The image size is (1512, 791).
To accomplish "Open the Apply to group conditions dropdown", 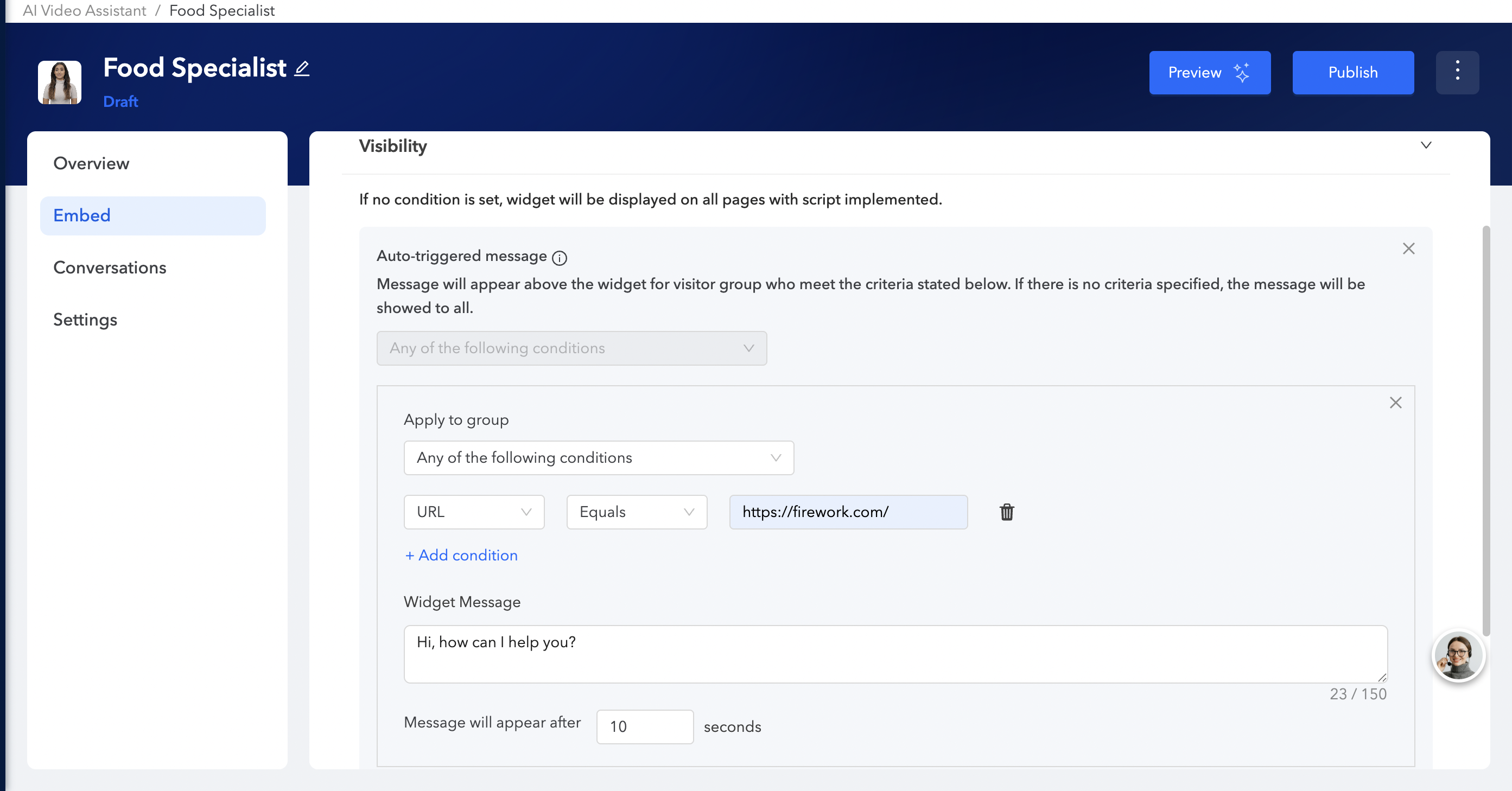I will pos(599,458).
